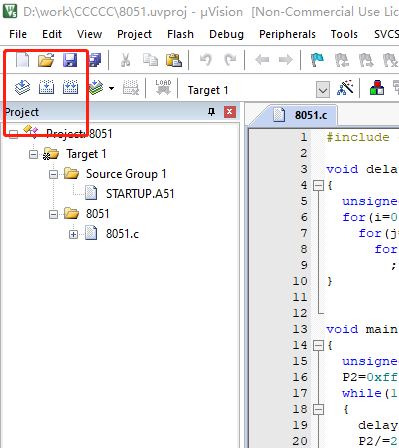Paste from clipboard using Paste icon
The height and width of the screenshot is (448, 399).
pos(174,60)
